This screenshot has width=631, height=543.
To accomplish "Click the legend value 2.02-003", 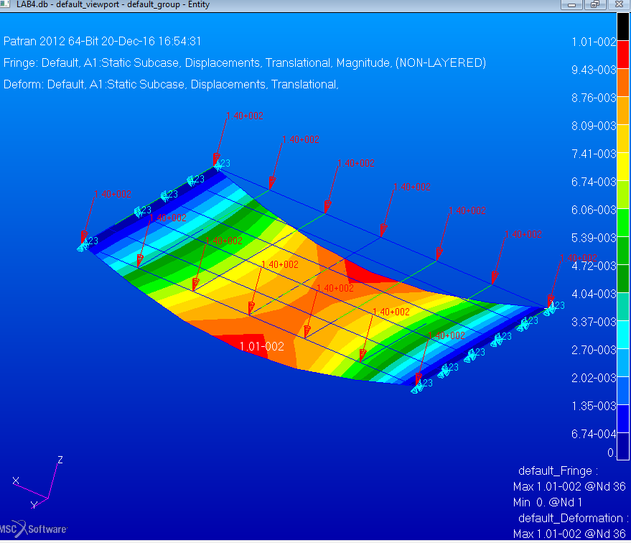I will (594, 378).
